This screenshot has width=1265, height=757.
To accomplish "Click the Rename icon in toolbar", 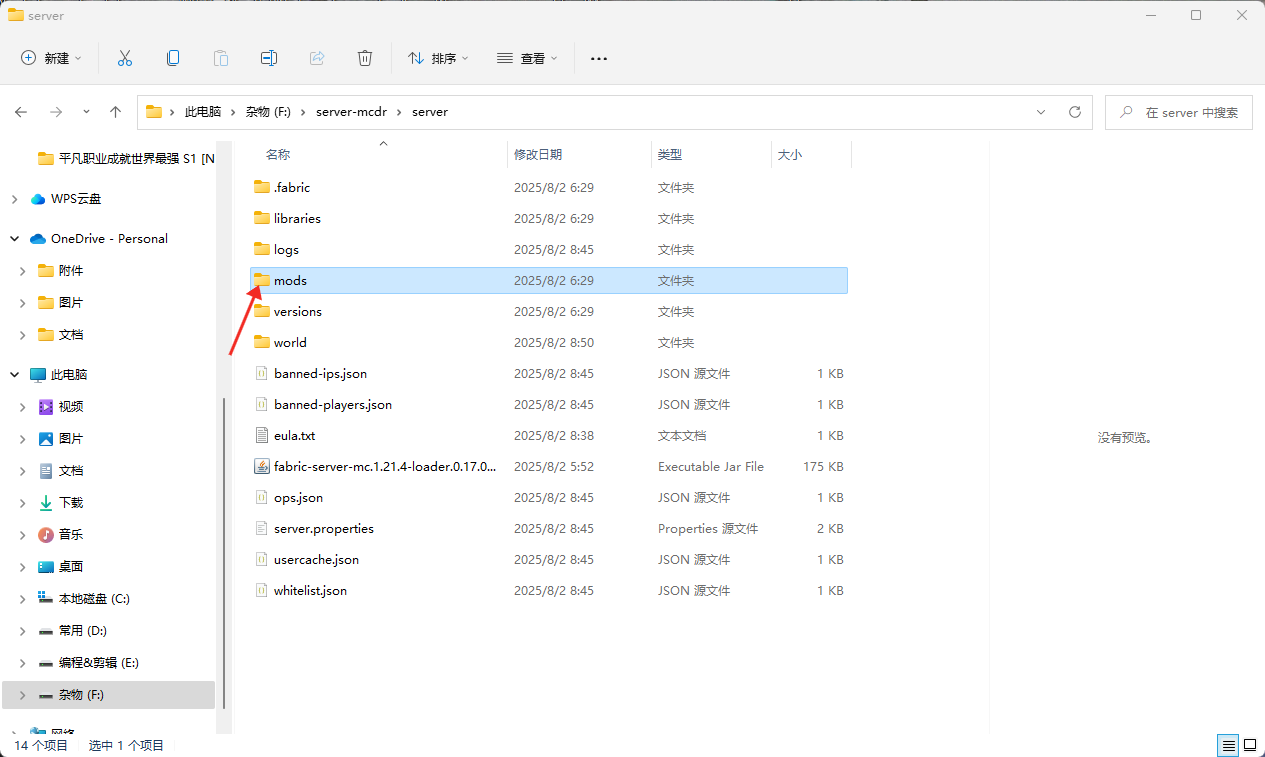I will coord(269,58).
